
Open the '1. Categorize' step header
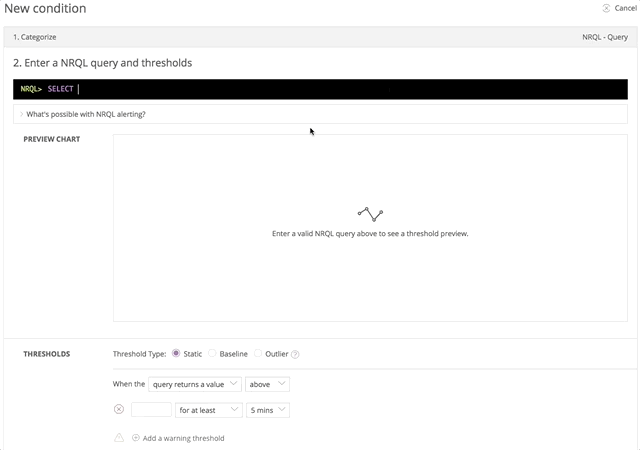tap(34, 37)
